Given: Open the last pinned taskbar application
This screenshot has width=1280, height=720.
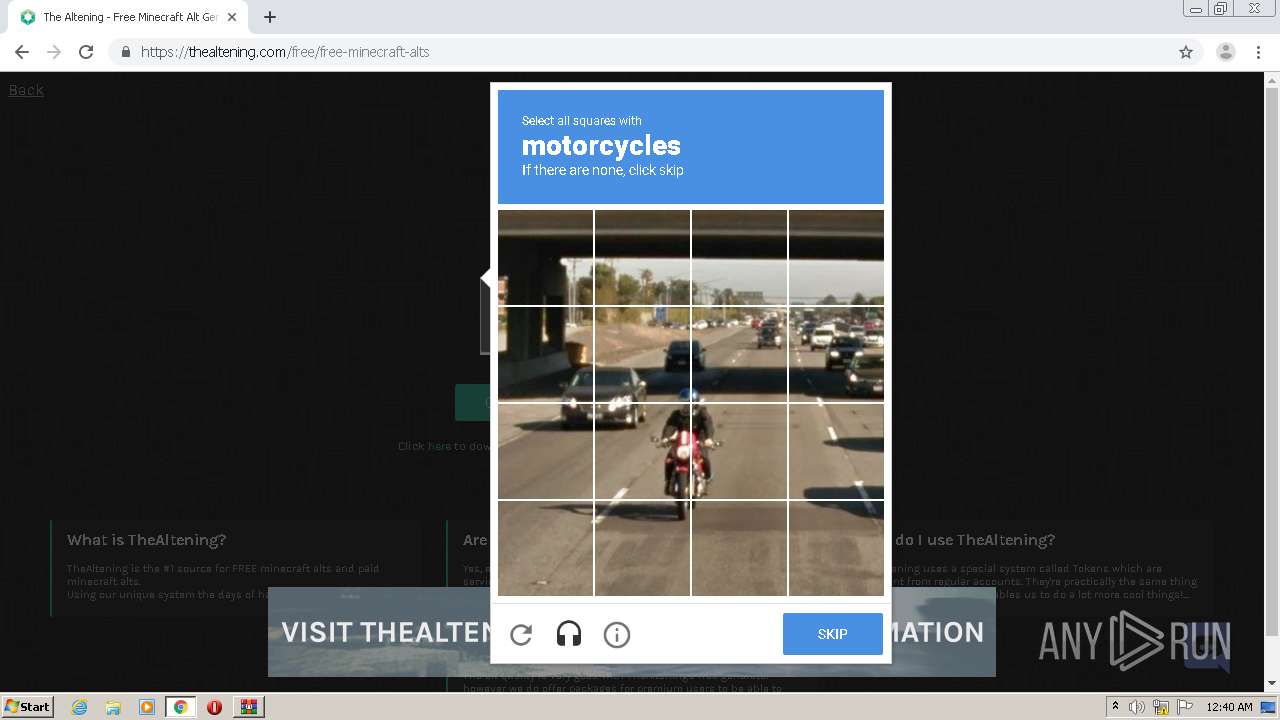Looking at the screenshot, I should pos(248,707).
